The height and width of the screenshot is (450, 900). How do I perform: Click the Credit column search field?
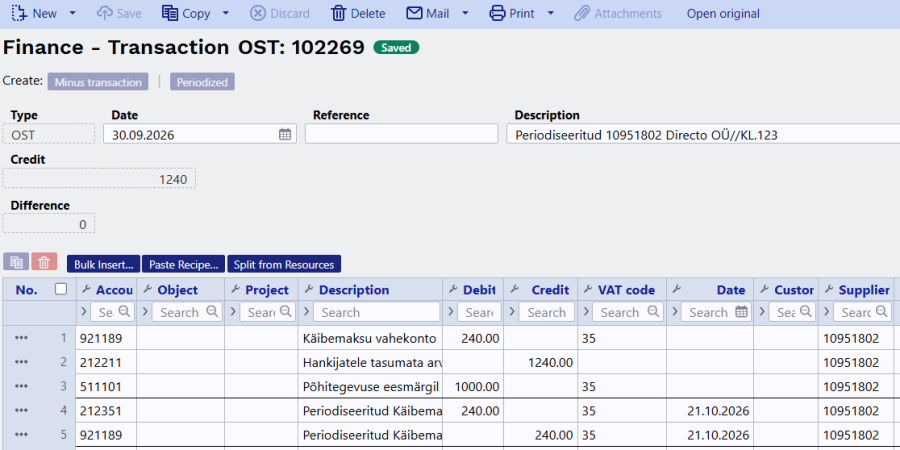click(546, 312)
